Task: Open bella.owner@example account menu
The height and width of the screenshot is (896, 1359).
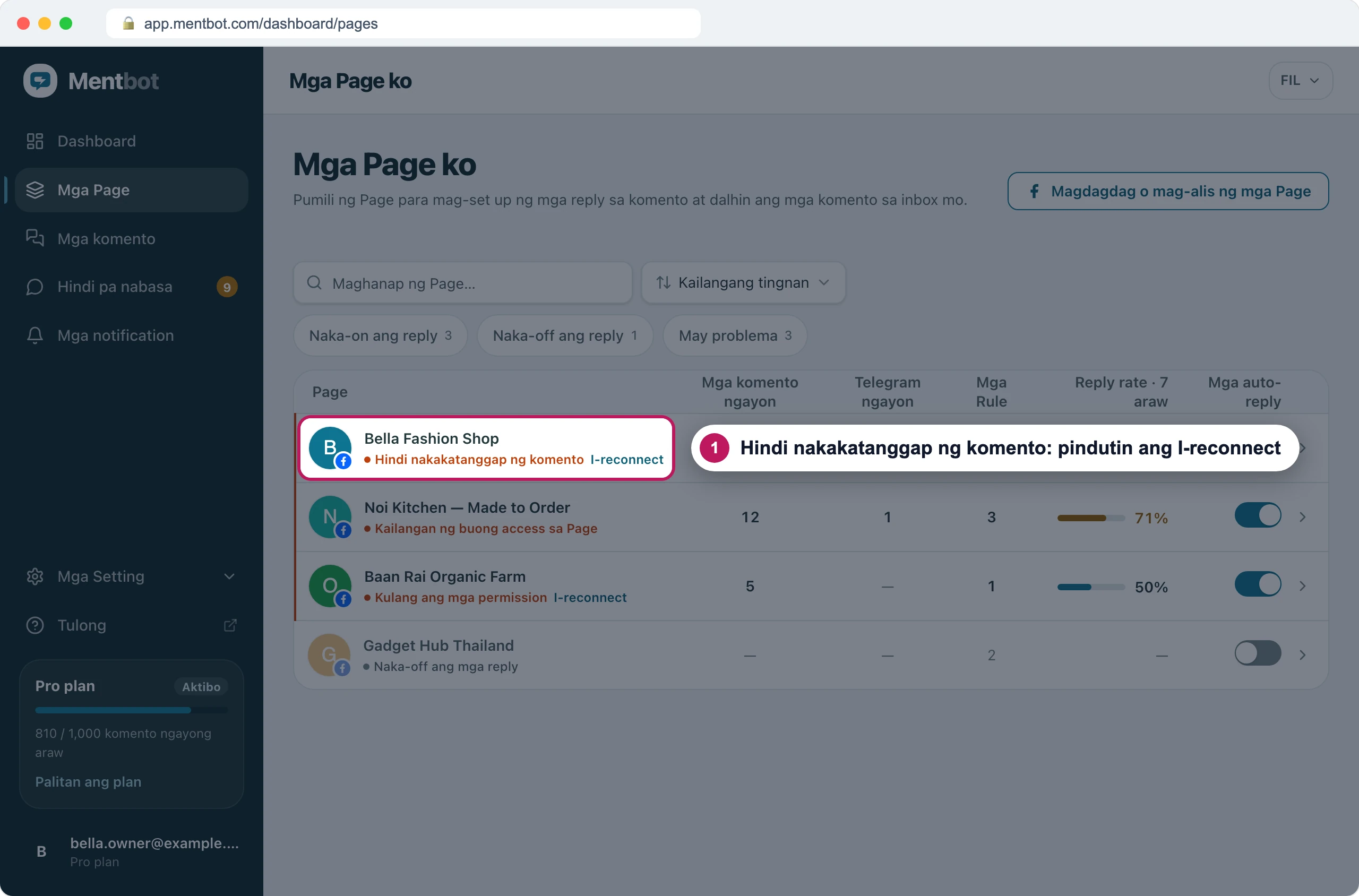Action: click(x=132, y=851)
